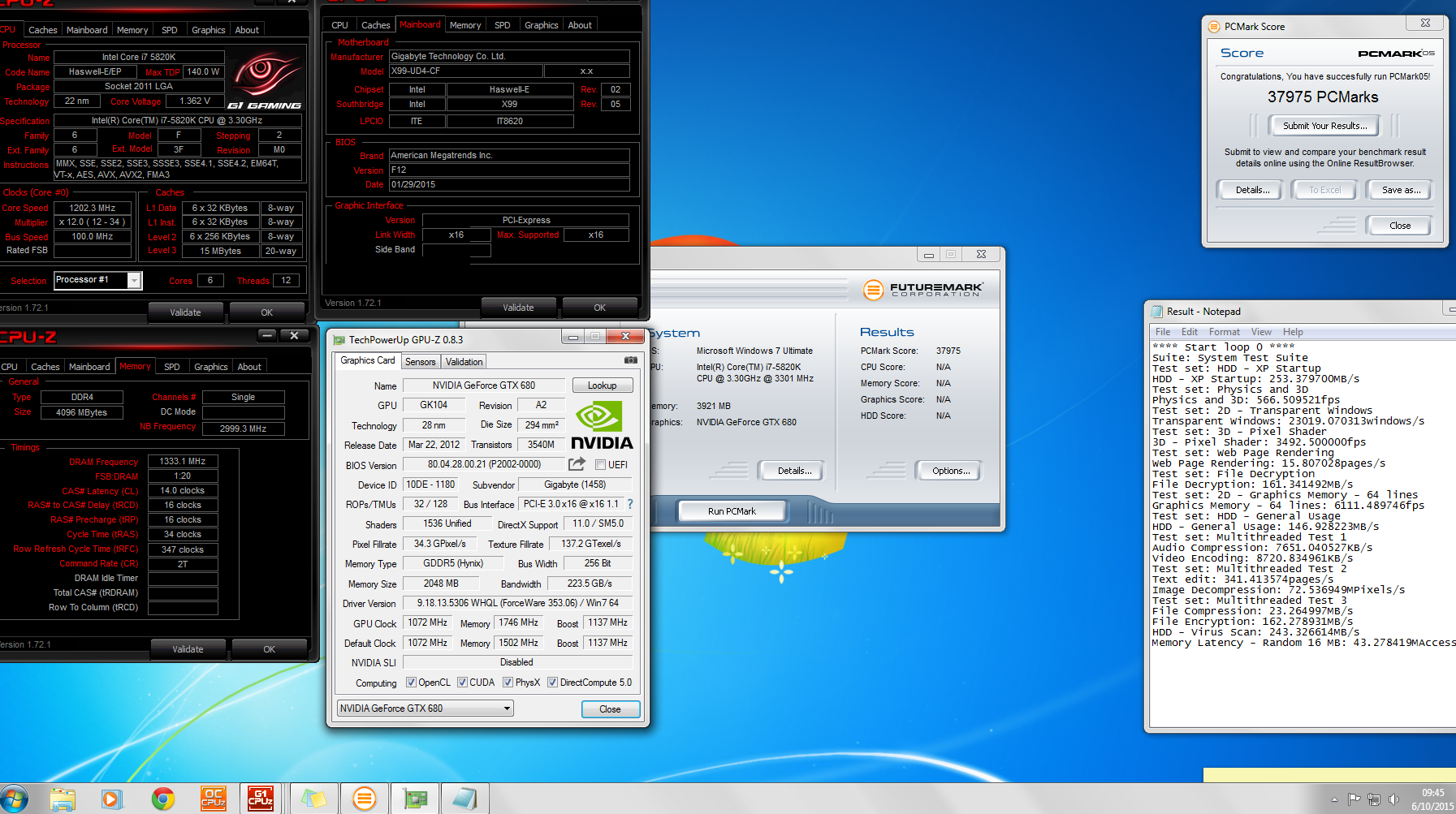Click the Notepad taskbar icon

[464, 799]
